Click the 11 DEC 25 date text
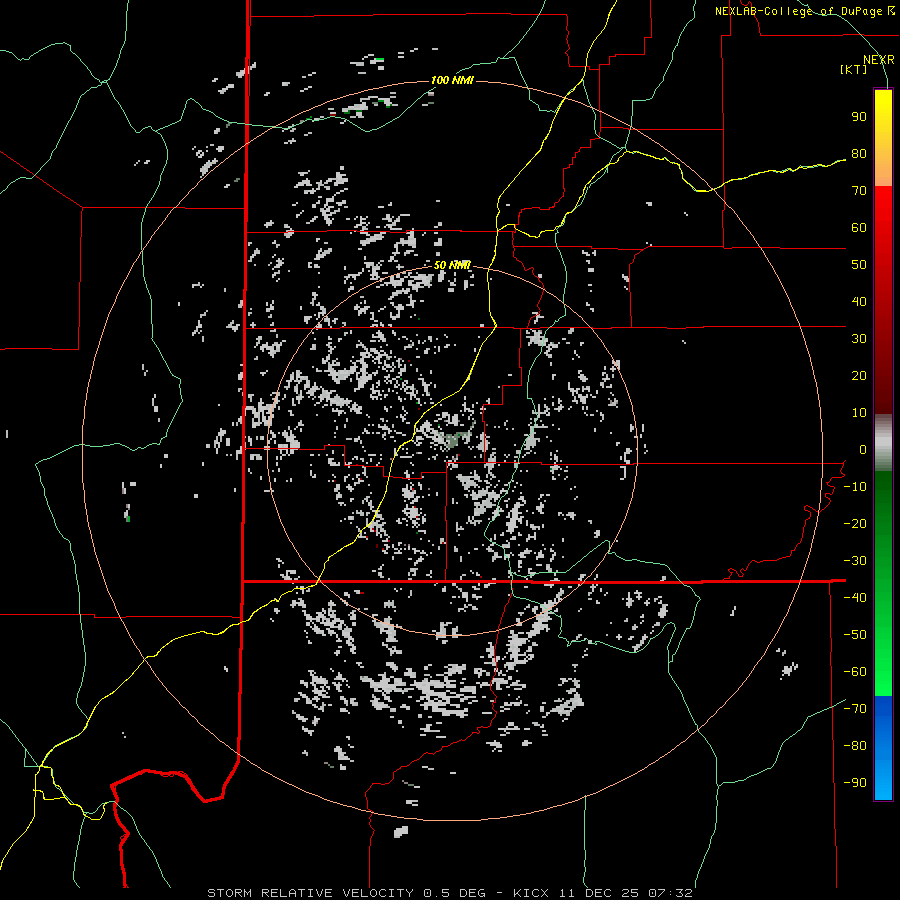The image size is (900, 900). [600, 893]
